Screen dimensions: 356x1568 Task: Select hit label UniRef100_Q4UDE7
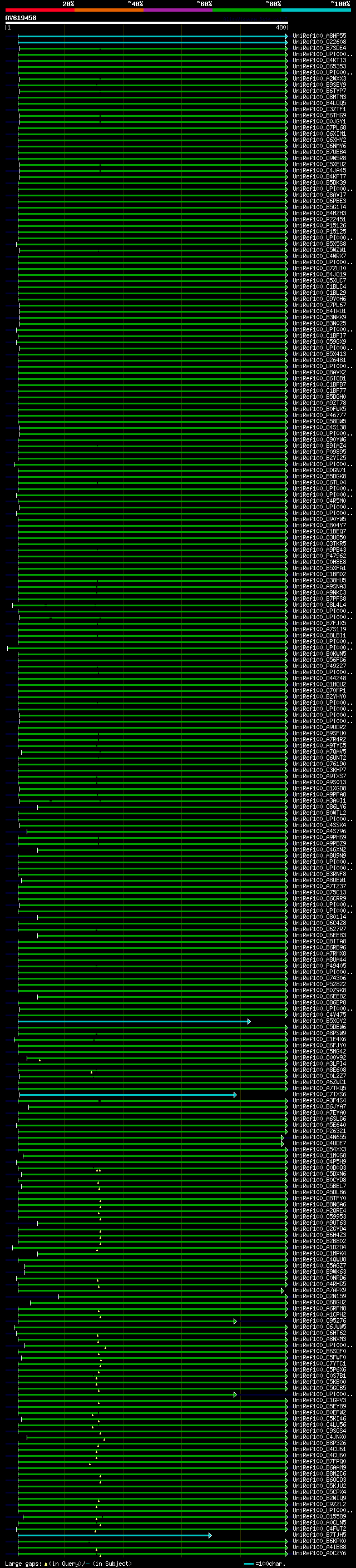[319, 1144]
